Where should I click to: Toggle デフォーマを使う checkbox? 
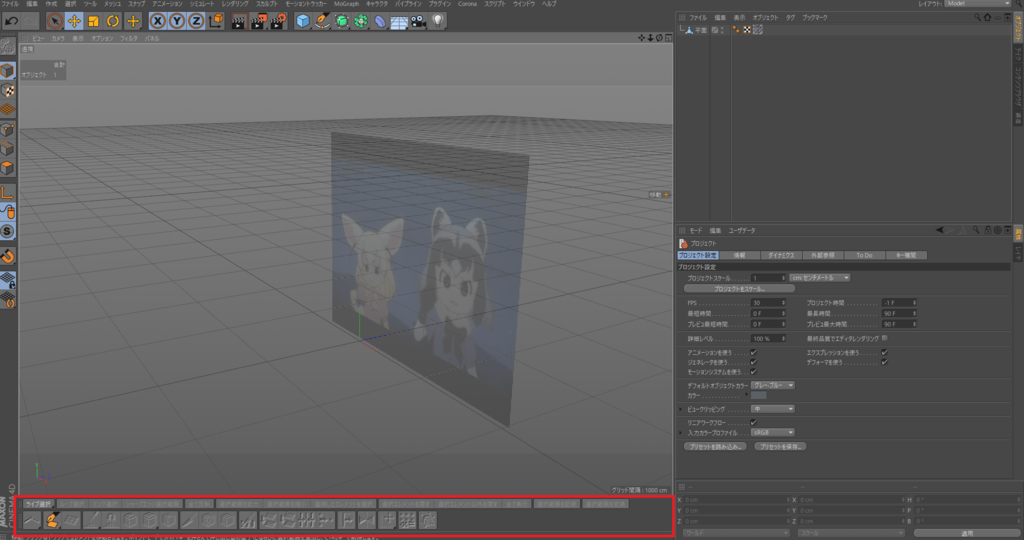(885, 362)
